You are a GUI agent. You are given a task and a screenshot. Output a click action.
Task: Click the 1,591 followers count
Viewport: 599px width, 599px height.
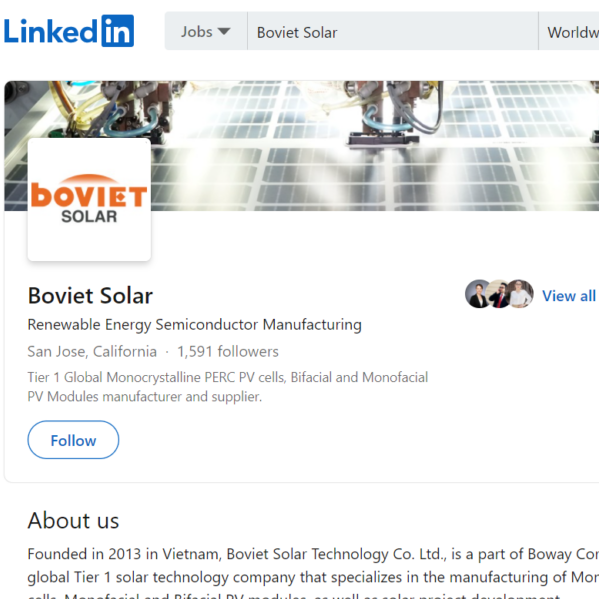pyautogui.click(x=228, y=351)
